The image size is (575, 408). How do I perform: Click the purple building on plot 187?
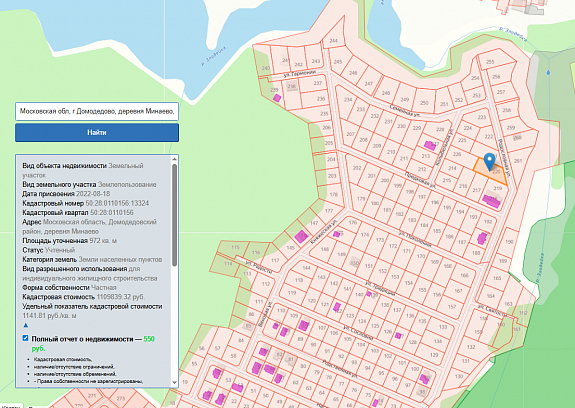(x=482, y=238)
